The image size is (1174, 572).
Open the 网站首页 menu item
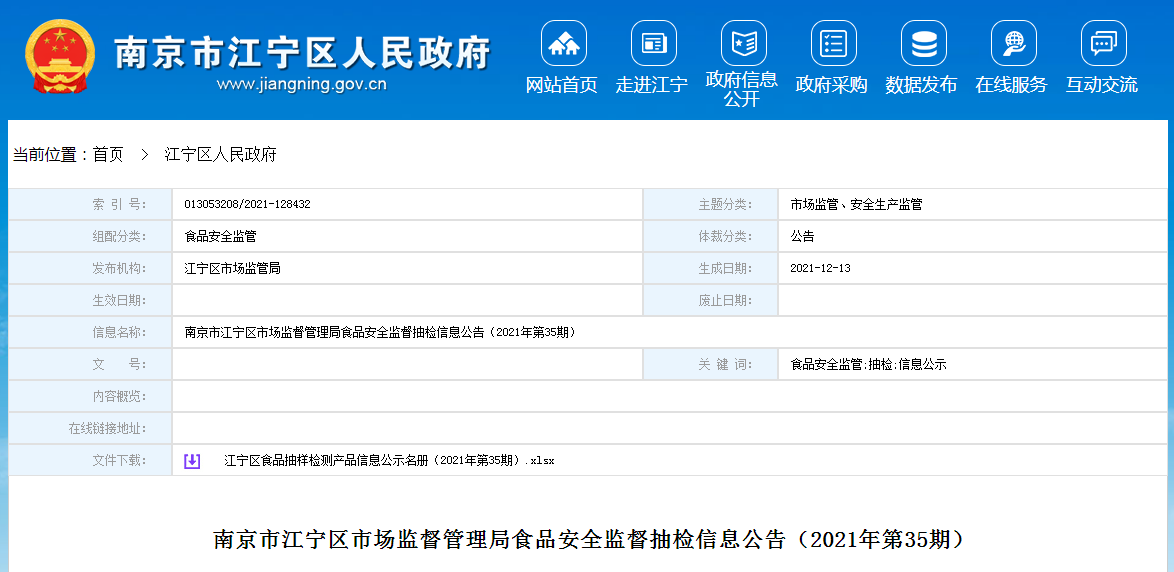pos(562,85)
